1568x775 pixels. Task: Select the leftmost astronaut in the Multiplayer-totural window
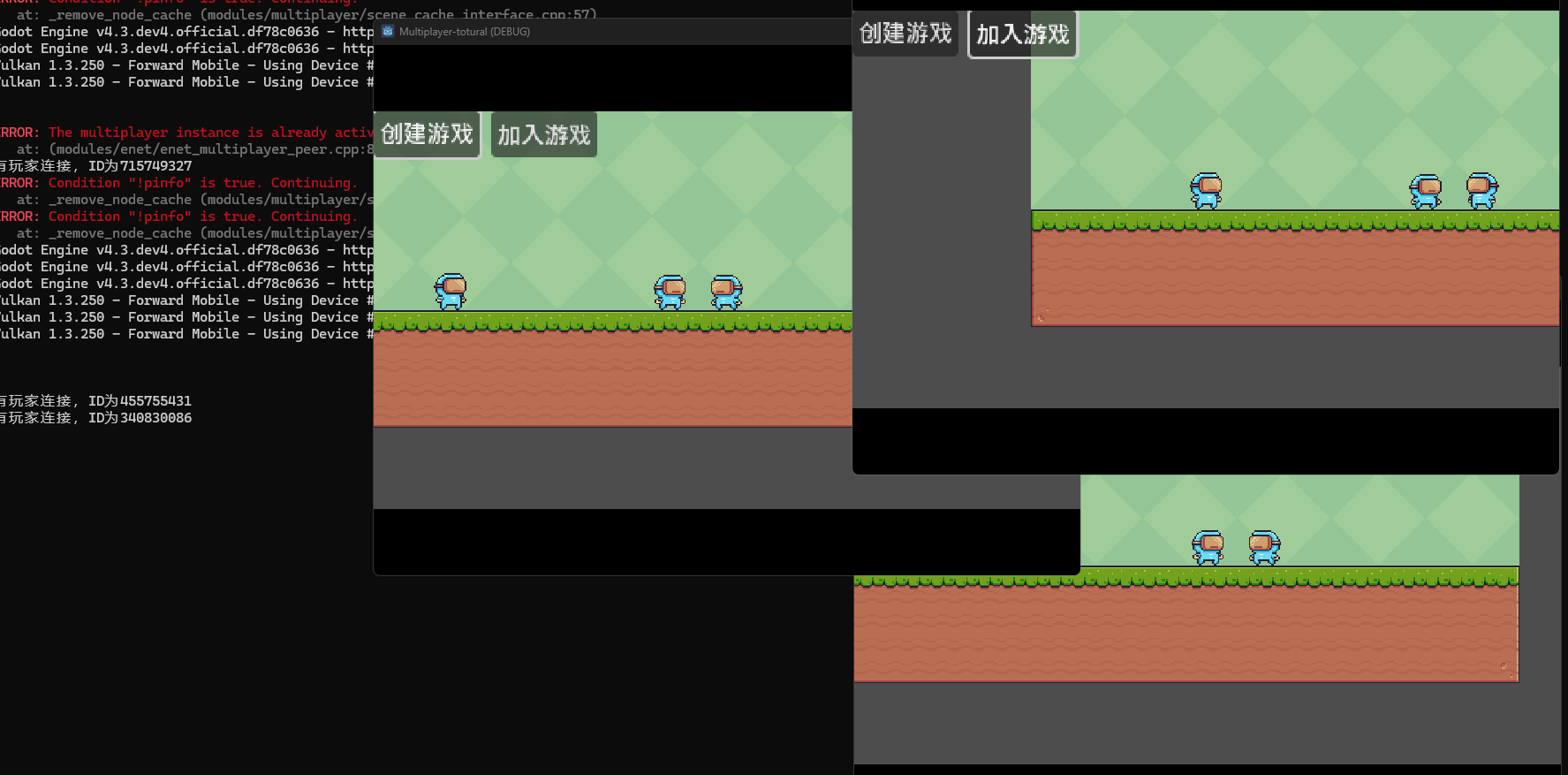[x=451, y=291]
